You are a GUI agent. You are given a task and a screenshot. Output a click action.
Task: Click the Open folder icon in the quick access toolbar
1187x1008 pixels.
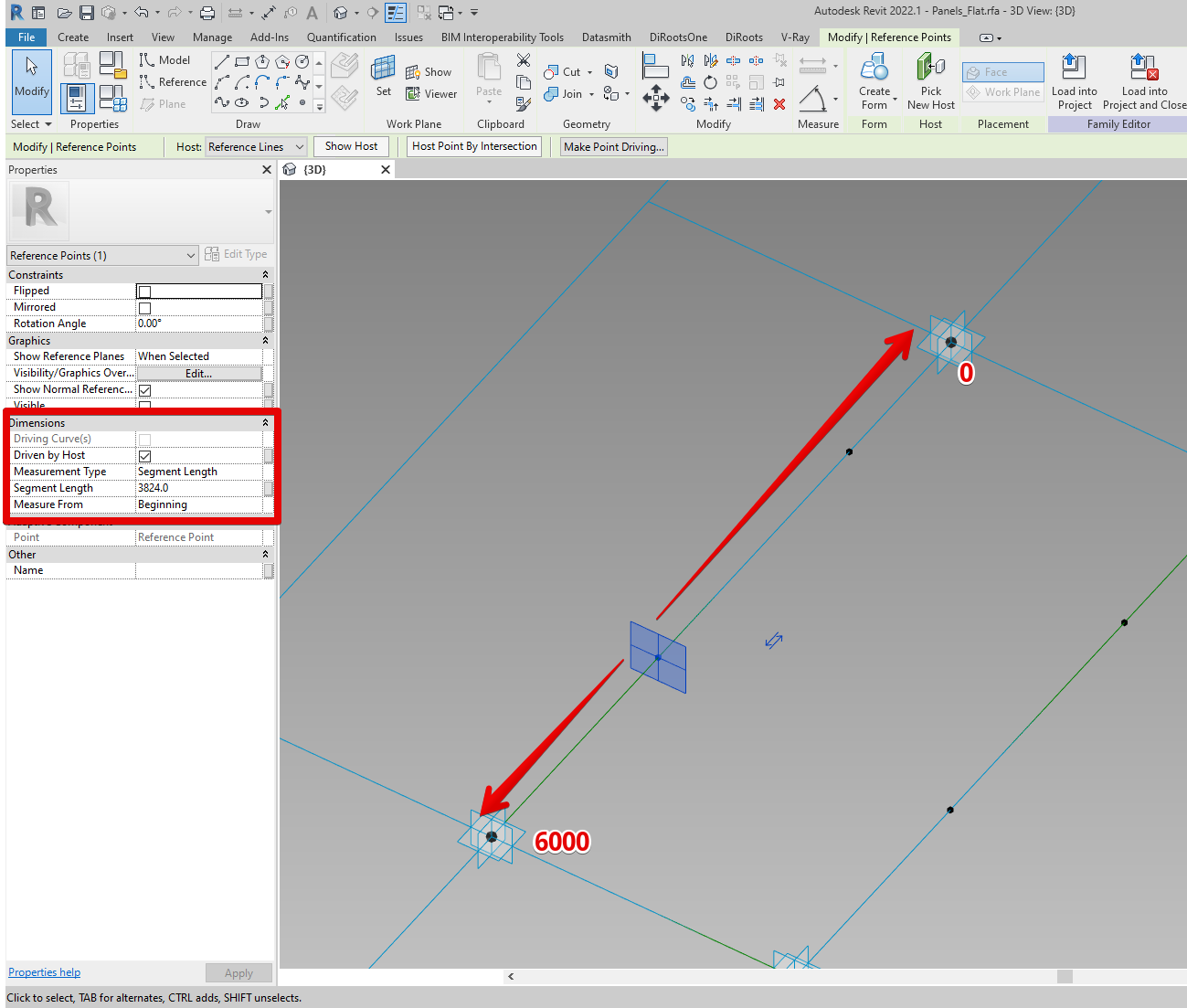pyautogui.click(x=64, y=13)
